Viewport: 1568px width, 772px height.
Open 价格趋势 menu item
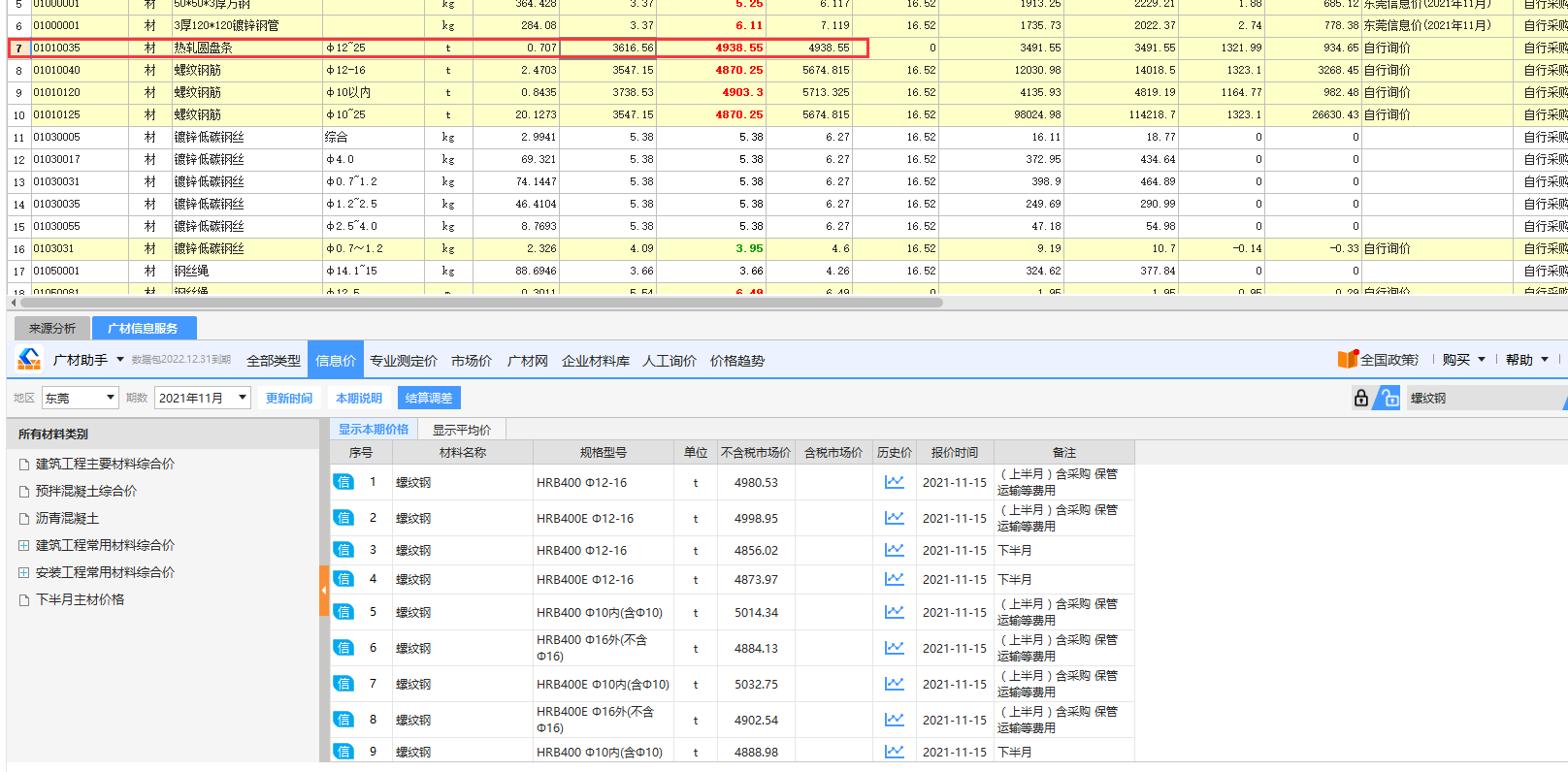[737, 361]
